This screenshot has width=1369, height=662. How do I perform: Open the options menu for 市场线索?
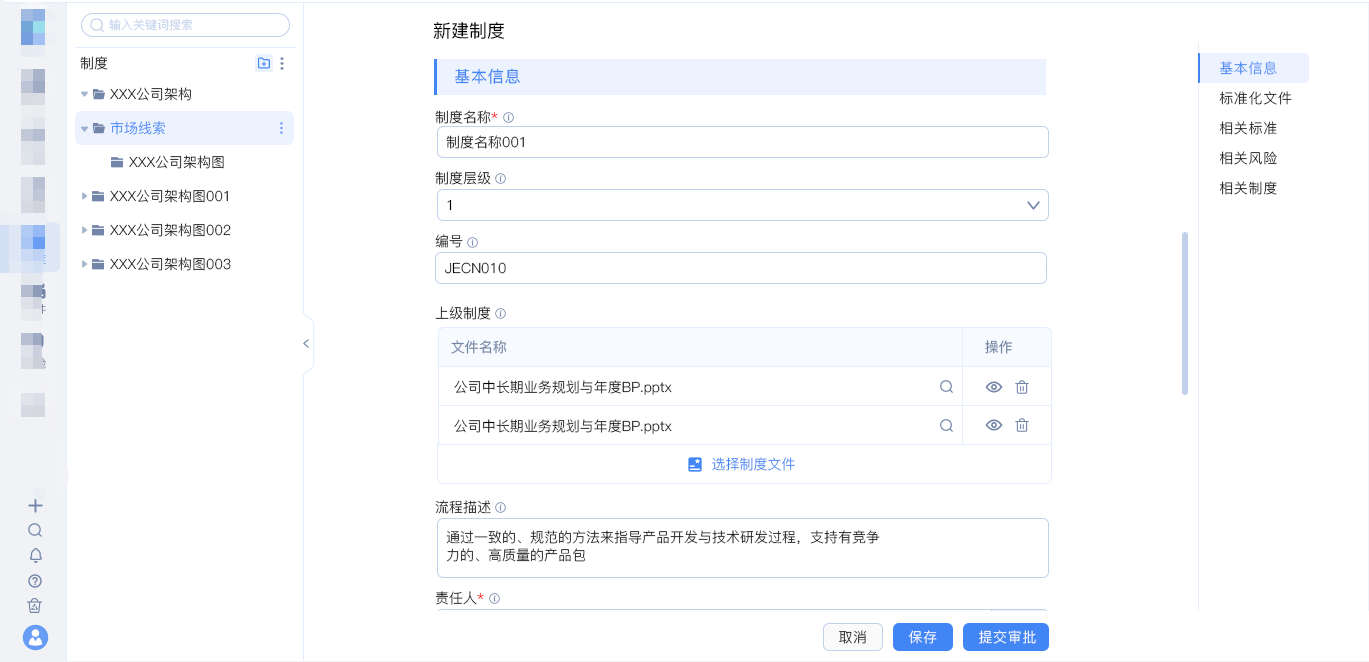281,128
